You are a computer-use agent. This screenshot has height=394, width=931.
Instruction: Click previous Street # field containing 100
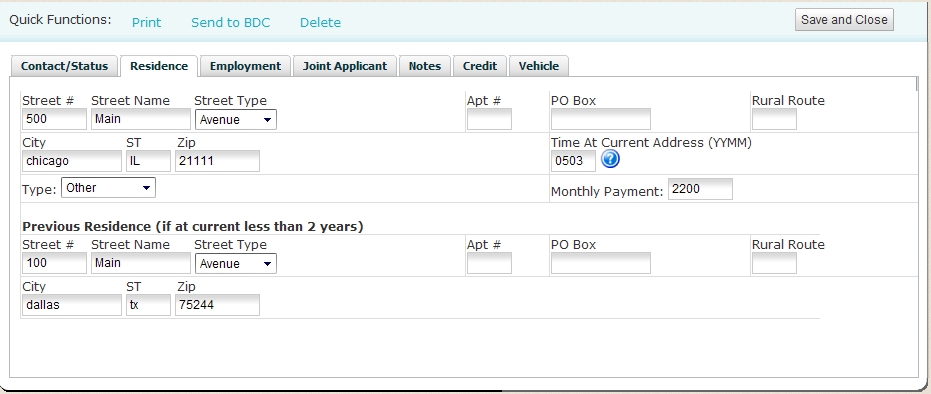pos(55,263)
